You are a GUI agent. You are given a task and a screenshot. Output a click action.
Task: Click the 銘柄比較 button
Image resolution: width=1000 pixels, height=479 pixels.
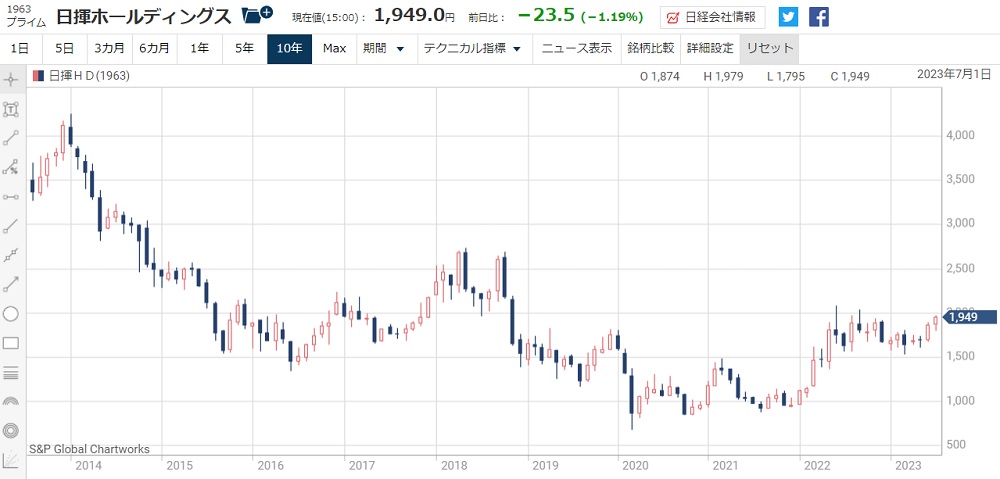(651, 49)
